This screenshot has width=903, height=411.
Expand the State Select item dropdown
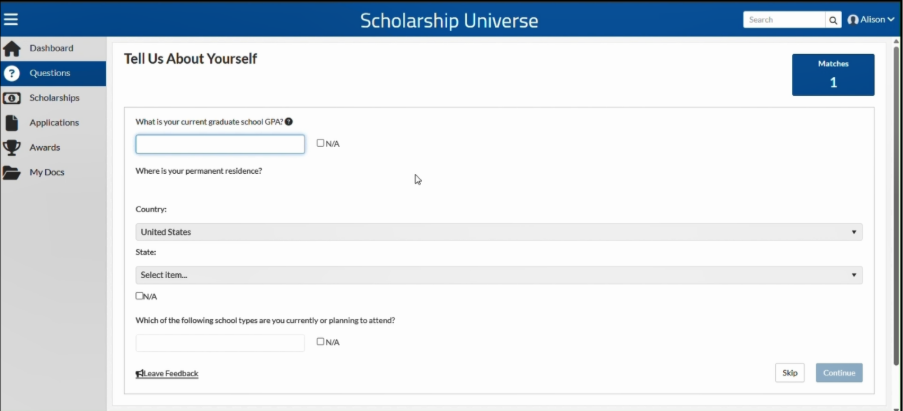(499, 275)
